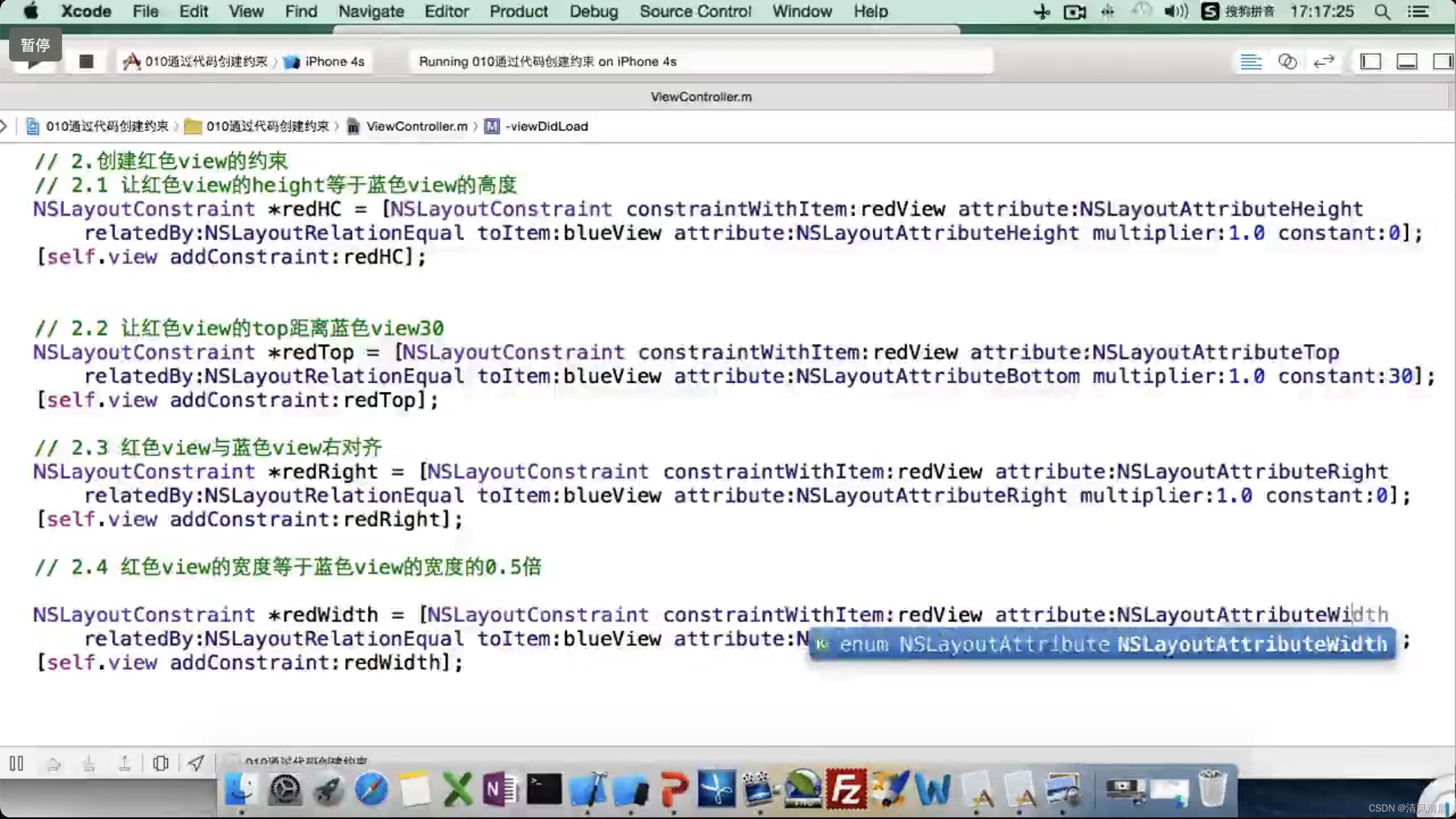Click the Stop button in Xcode toolbar
The width and height of the screenshot is (1456, 819).
coord(86,62)
